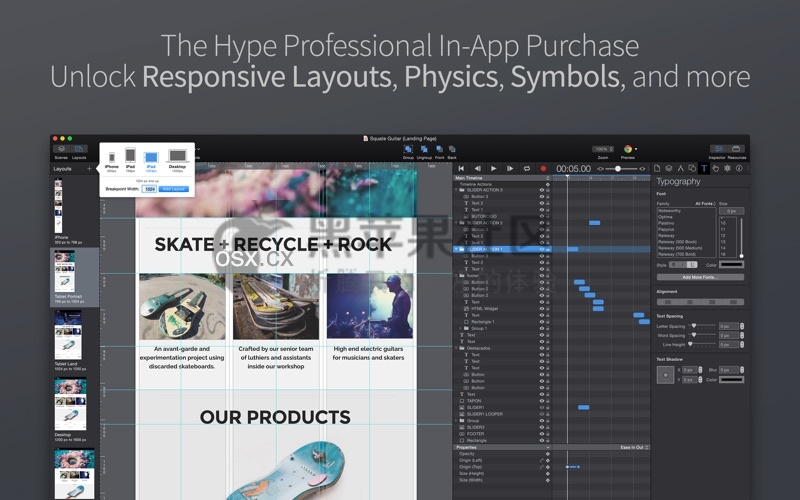Add a new layout with plus icon

click(89, 169)
